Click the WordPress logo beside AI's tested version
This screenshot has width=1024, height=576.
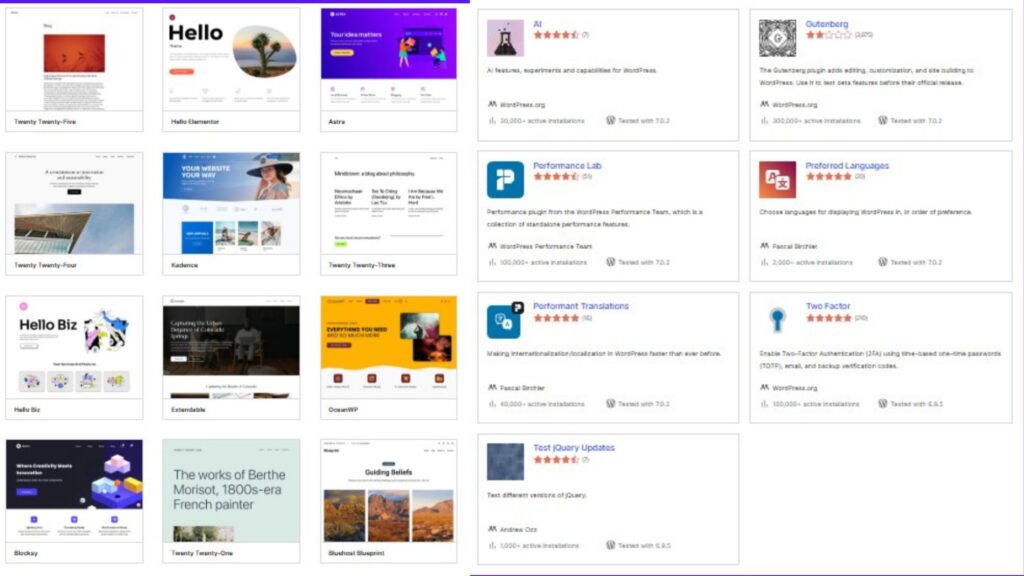(610, 121)
